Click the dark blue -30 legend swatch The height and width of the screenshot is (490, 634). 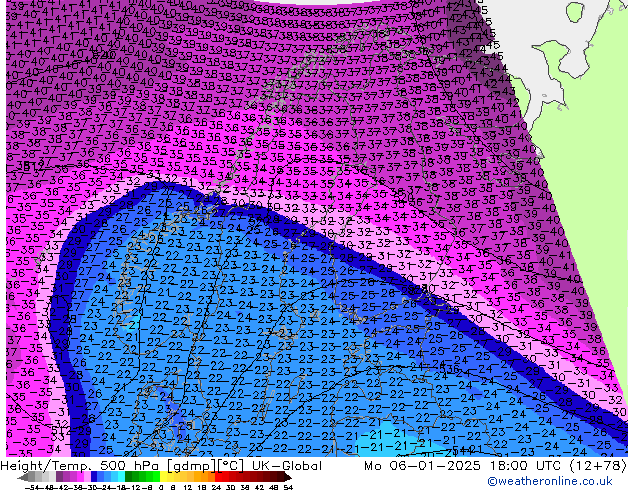[x=94, y=476]
